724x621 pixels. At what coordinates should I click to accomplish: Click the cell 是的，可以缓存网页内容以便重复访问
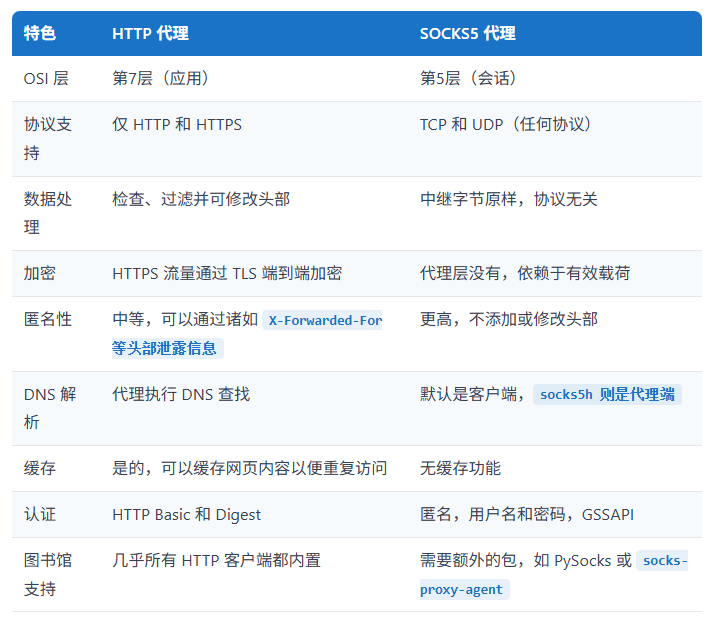point(249,468)
